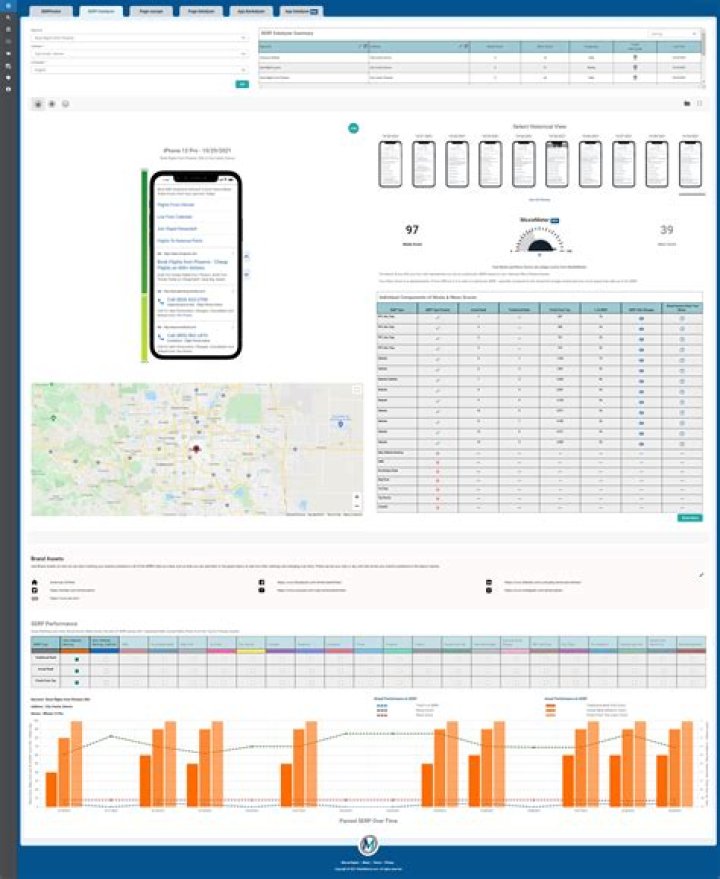Click the first orange legend swatch above chart
Screen dimensions: 720x879
pos(551,705)
